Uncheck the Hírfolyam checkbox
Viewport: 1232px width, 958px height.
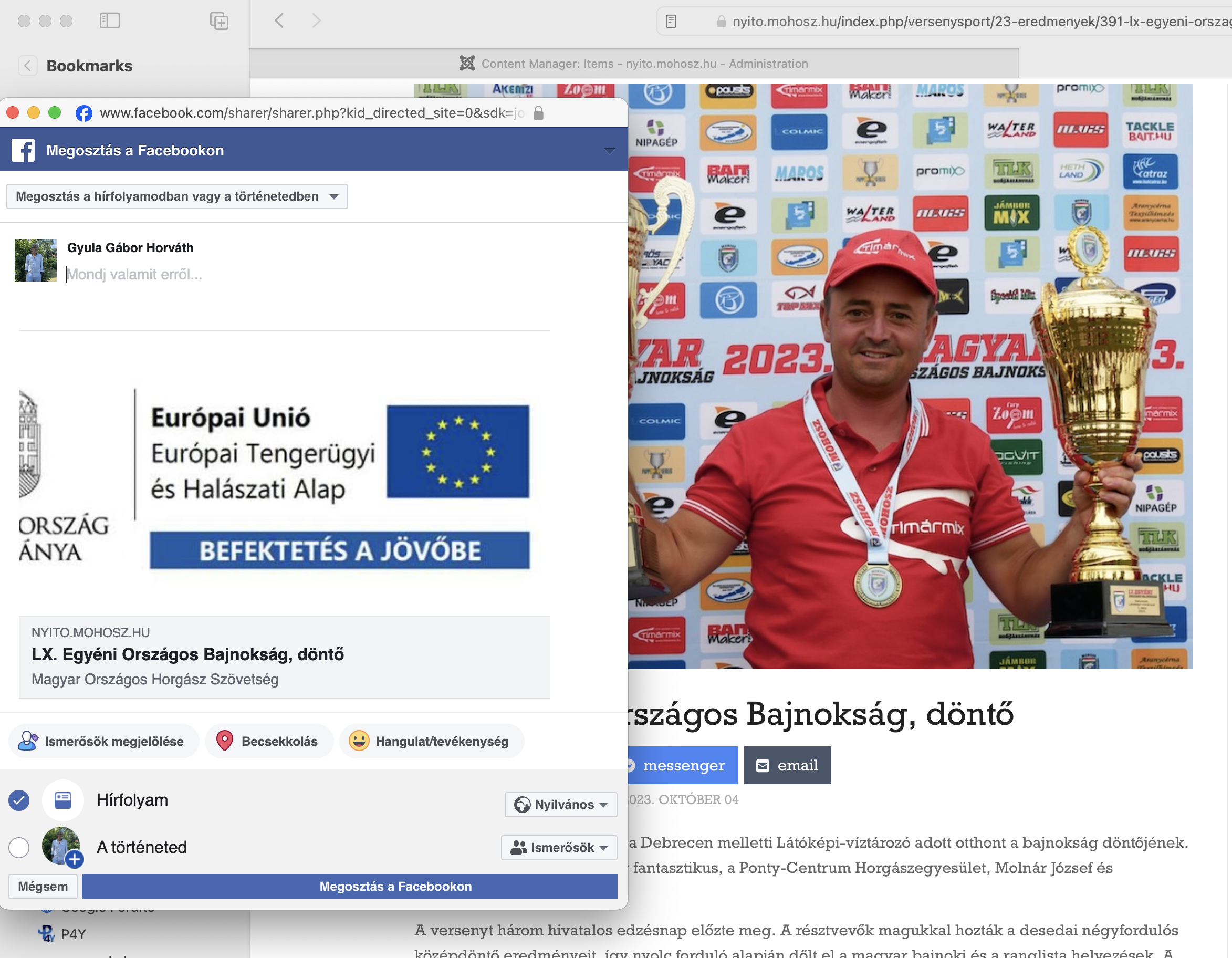tap(19, 800)
